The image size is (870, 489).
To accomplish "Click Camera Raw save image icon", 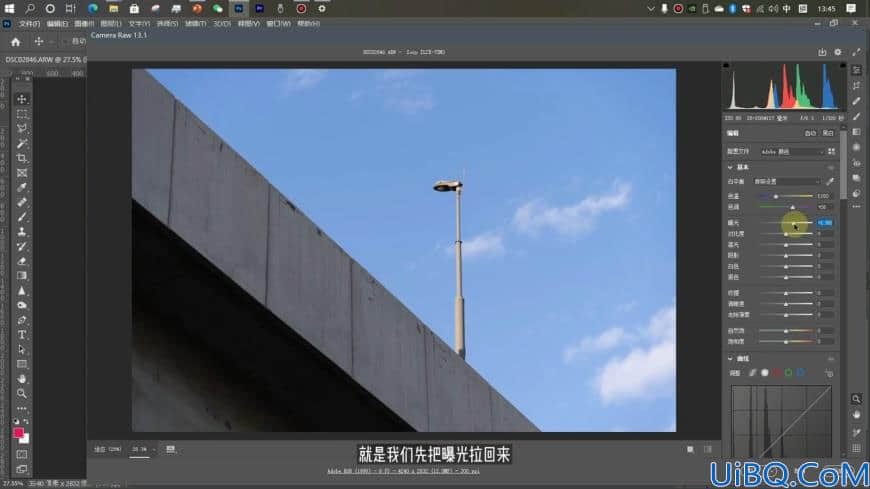I will (x=822, y=52).
